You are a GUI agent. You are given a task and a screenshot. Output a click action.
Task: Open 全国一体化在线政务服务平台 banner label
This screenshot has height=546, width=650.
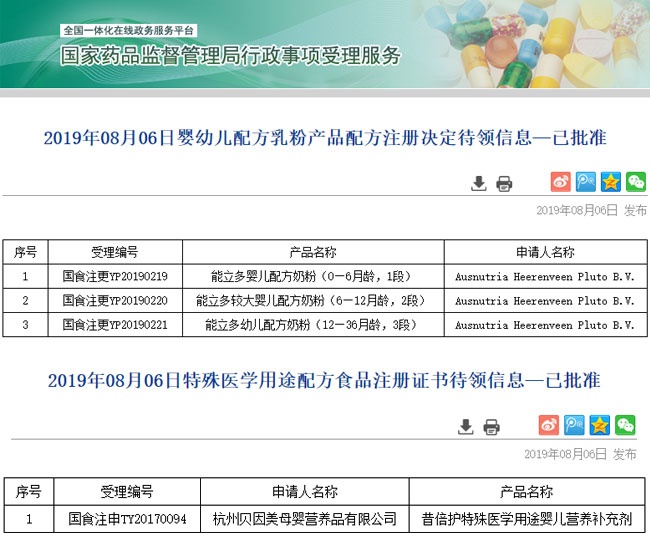(129, 30)
